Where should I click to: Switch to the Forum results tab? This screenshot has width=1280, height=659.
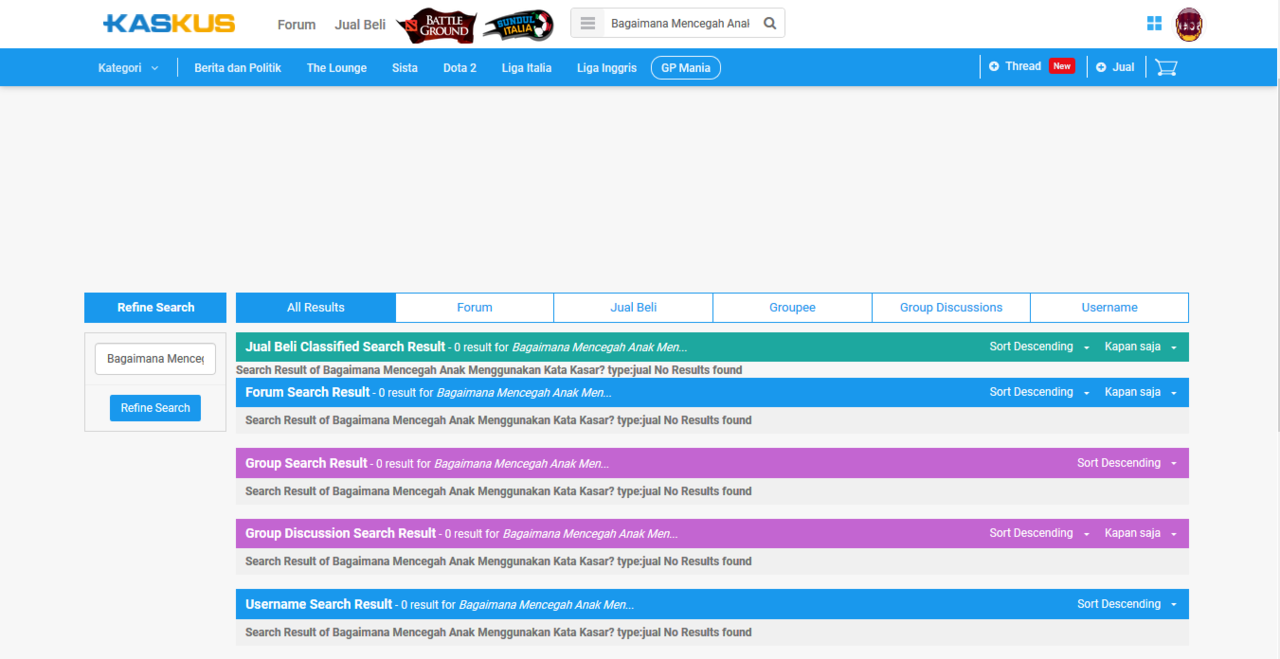(x=475, y=307)
